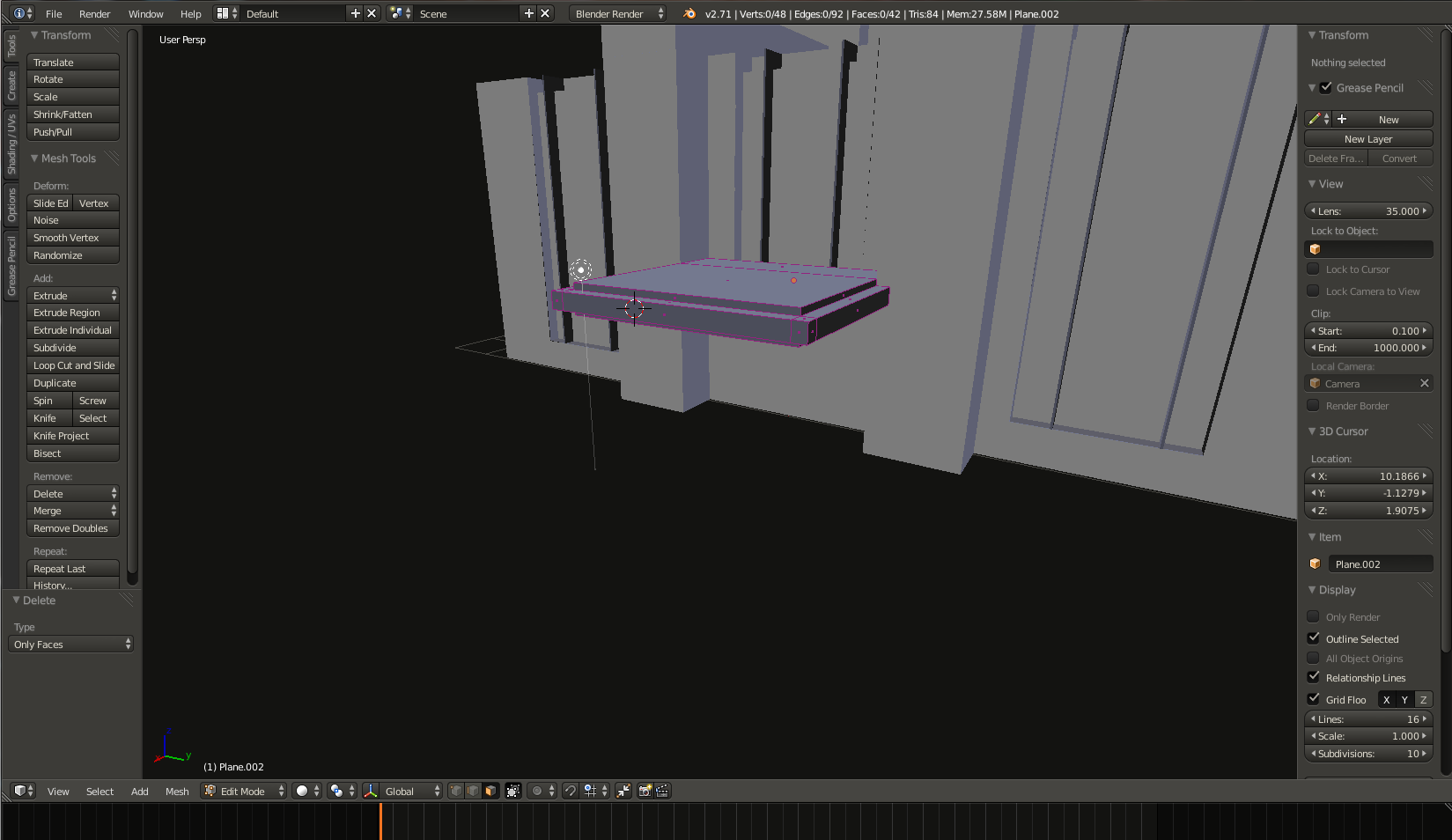This screenshot has width=1452, height=840.
Task: Select face select mode icon
Action: 490,791
